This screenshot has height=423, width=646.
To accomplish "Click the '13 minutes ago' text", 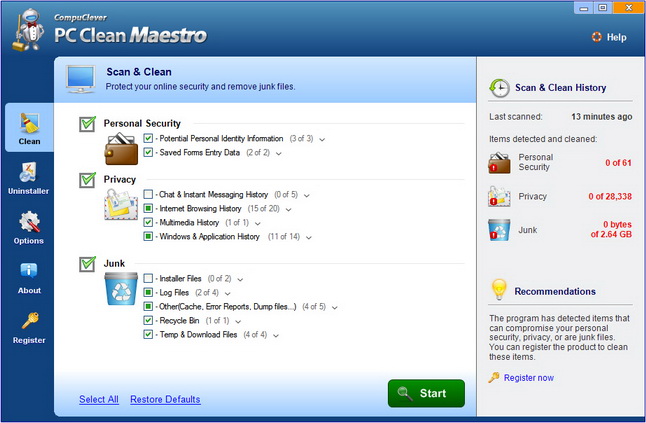I will click(602, 117).
